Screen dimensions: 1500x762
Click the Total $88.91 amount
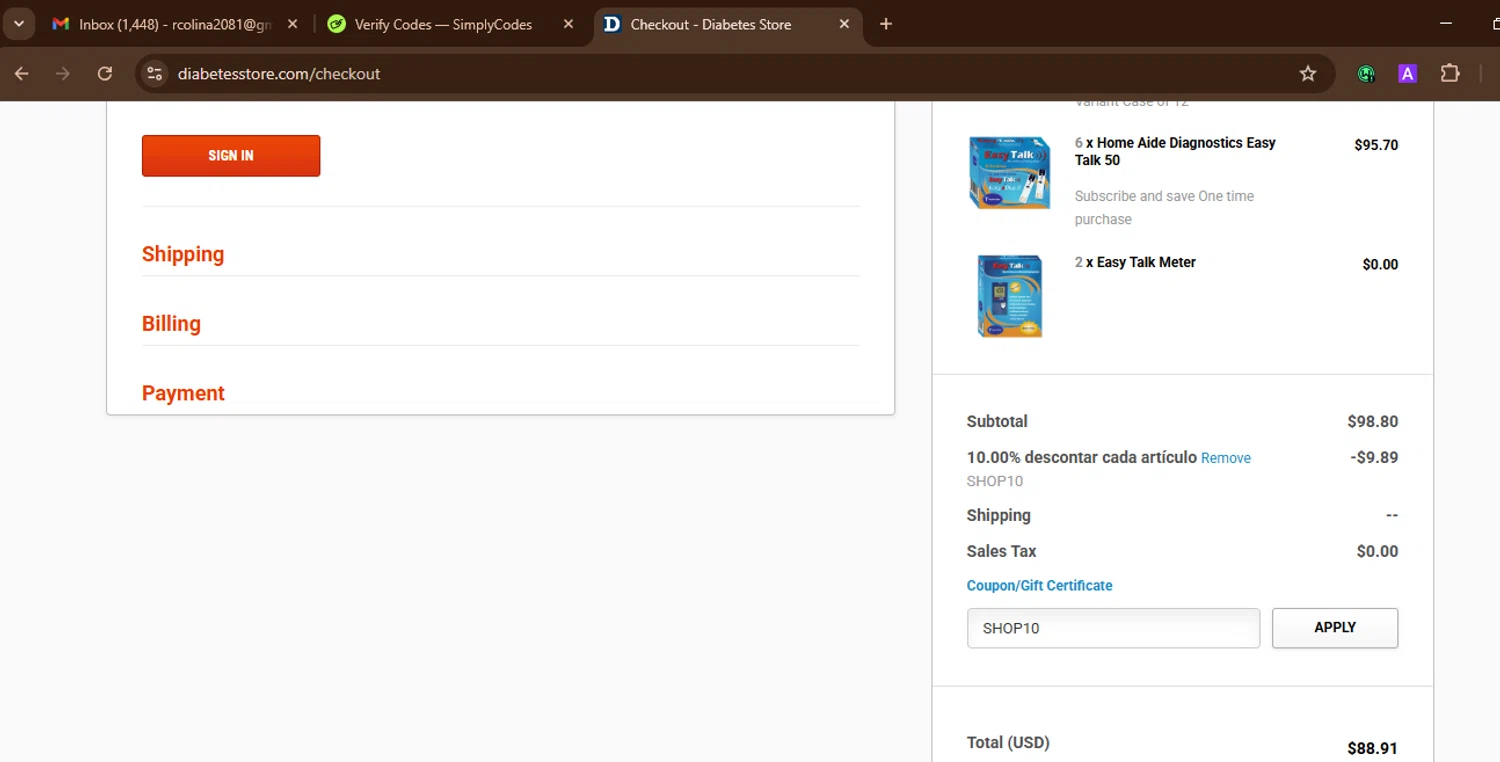pyautogui.click(x=1372, y=748)
